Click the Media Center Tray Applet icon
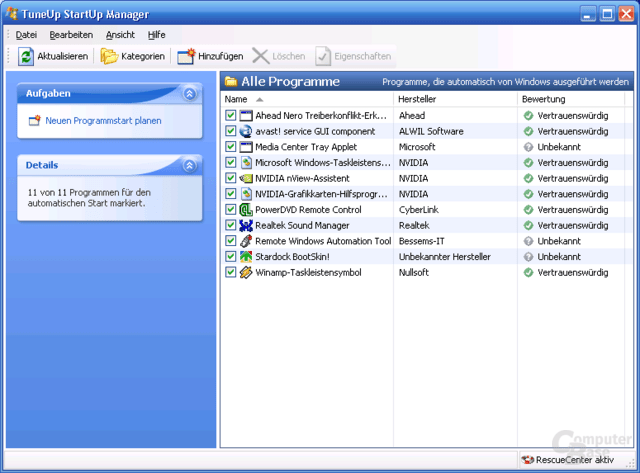640x473 pixels. 246,147
